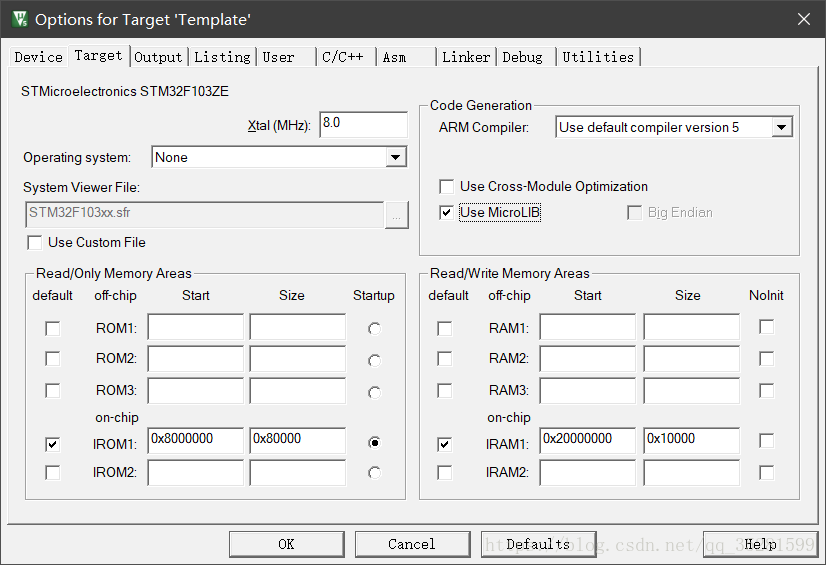Select the Target tab
Screen dimensions: 826x565
pos(99,55)
